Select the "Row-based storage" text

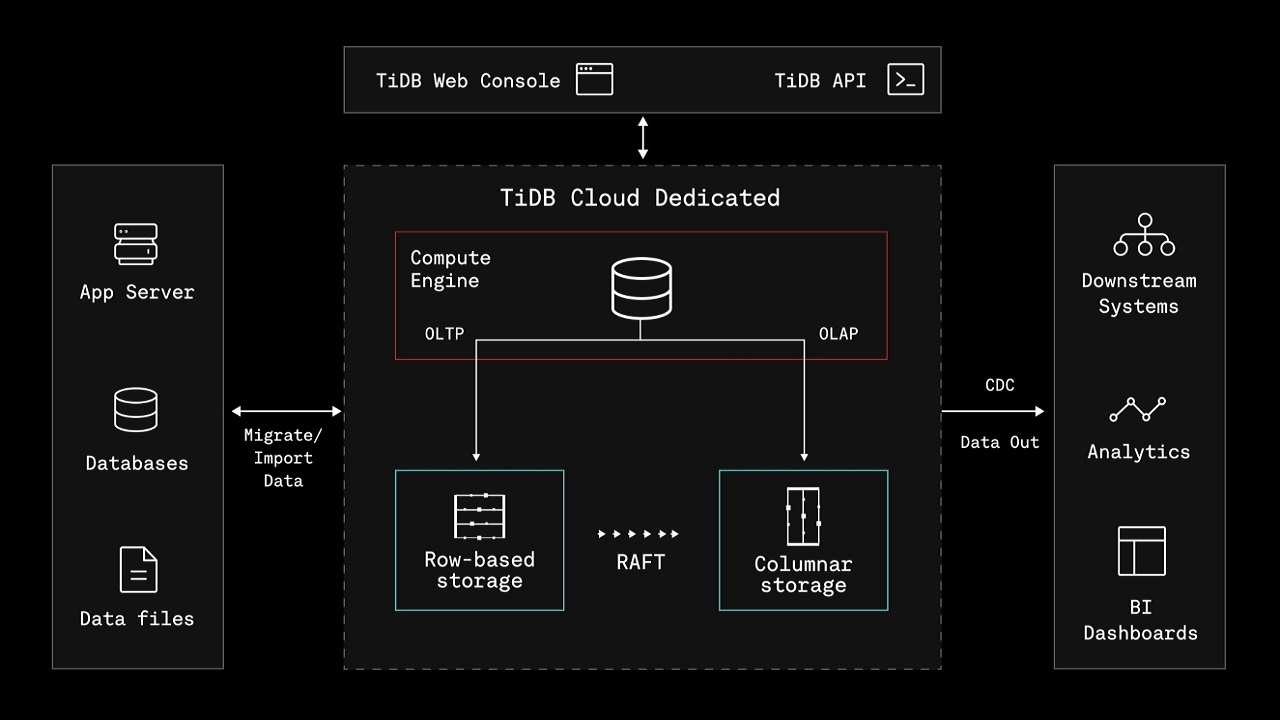pyautogui.click(x=479, y=570)
